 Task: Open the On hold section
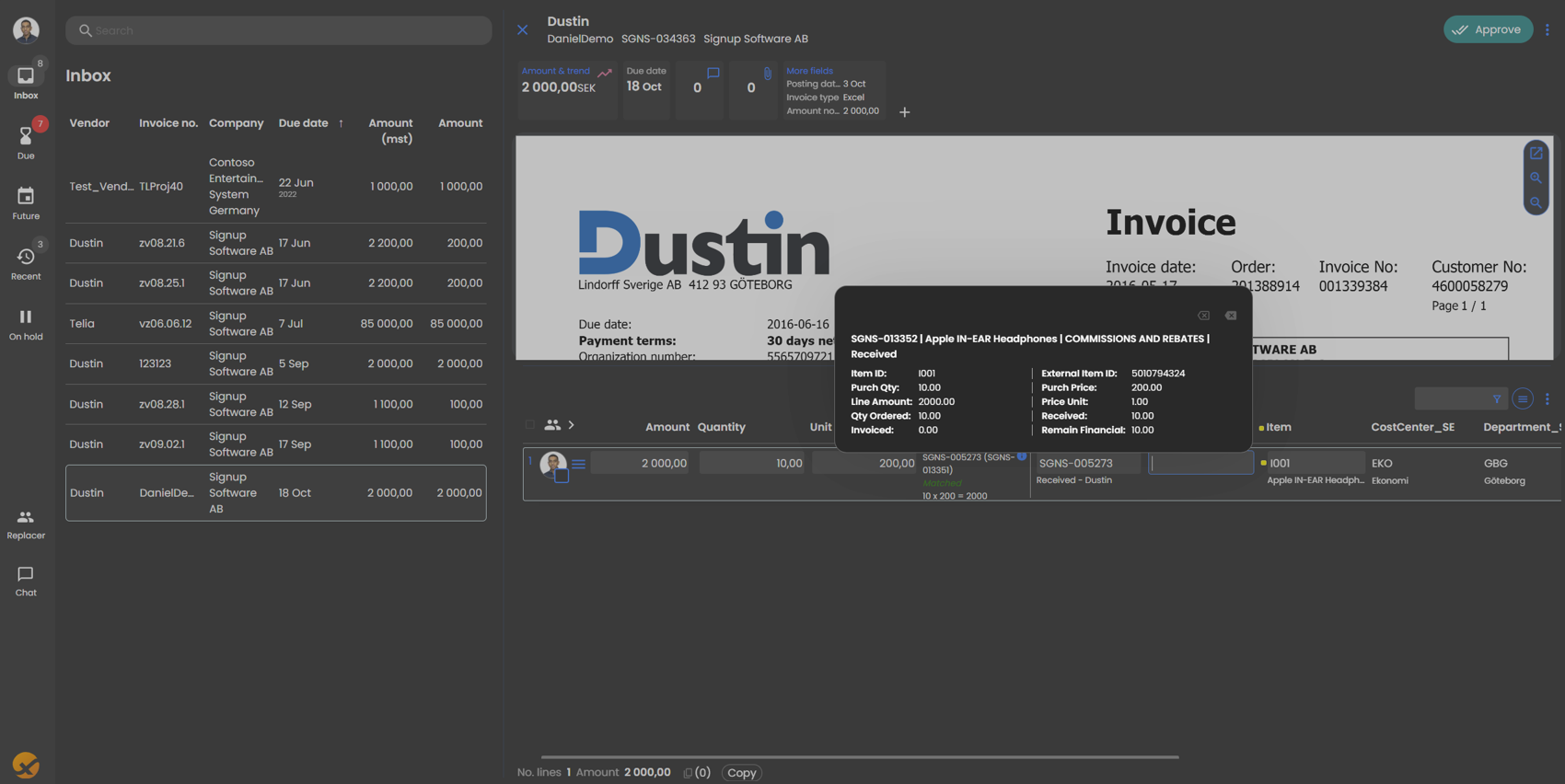point(26,323)
